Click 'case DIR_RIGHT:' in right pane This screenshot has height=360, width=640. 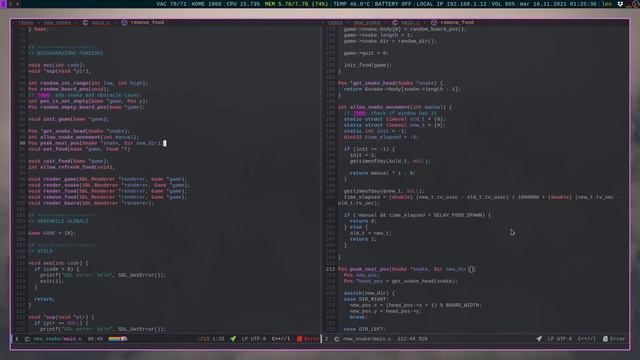point(365,299)
